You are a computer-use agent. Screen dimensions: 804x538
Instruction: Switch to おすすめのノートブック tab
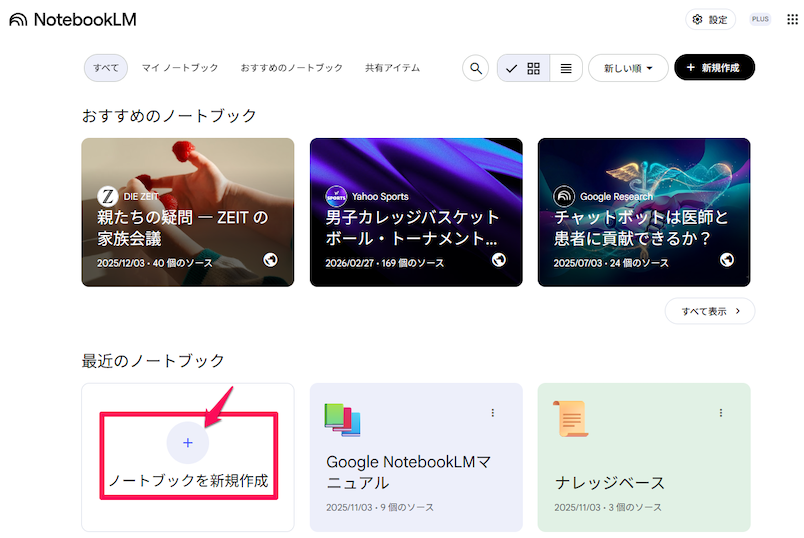click(291, 68)
